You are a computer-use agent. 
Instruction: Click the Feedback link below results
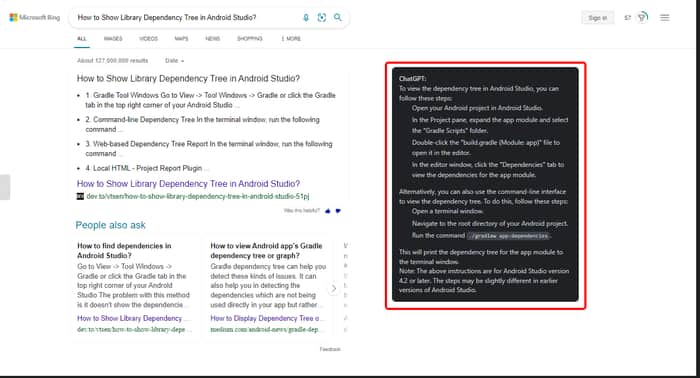tap(330, 349)
